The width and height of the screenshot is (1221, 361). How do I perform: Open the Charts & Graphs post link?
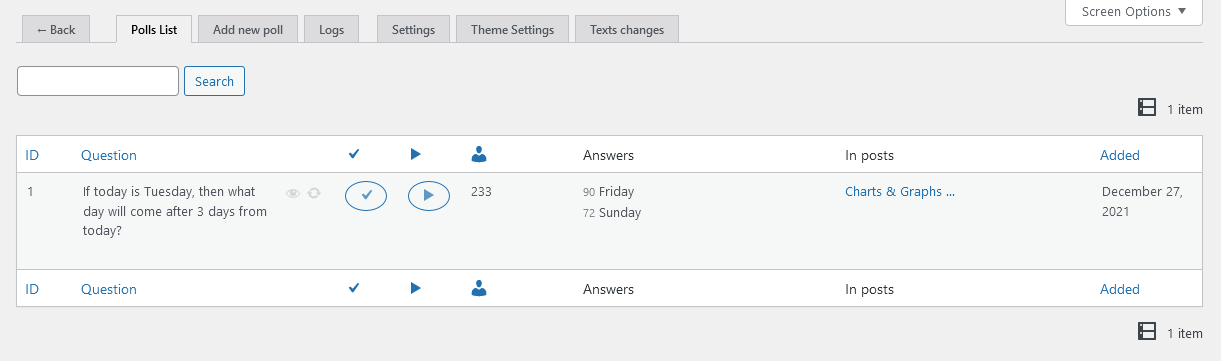[x=900, y=191]
